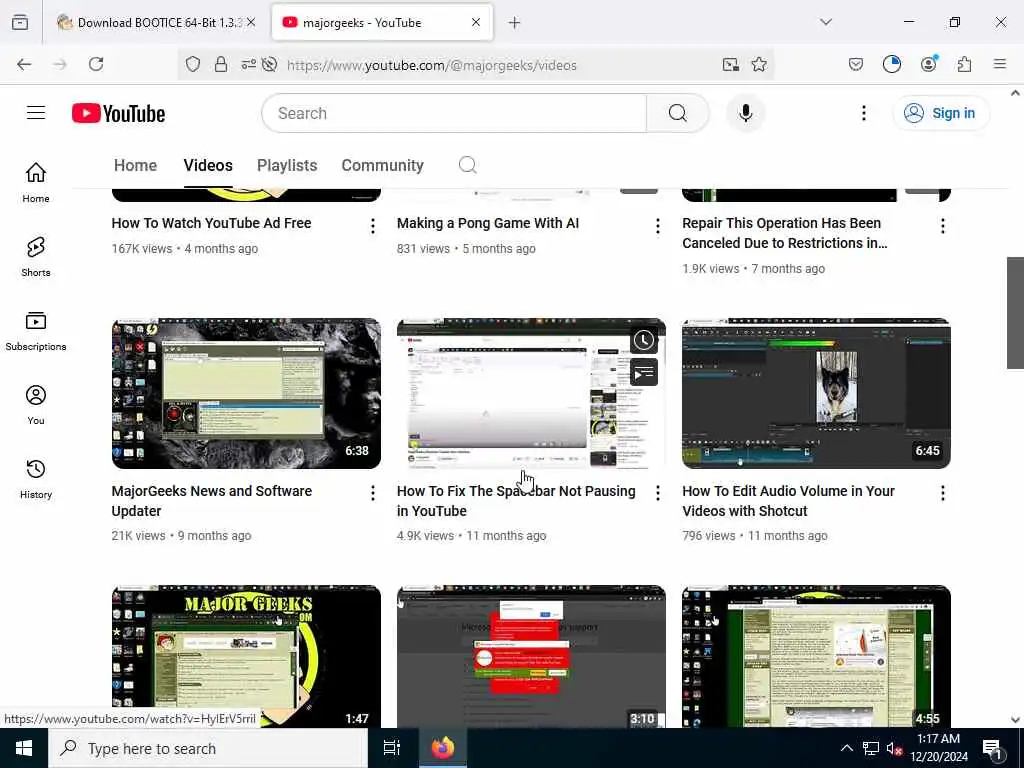Image resolution: width=1024 pixels, height=768 pixels.
Task: Open options for Spacebar Not Pausing video
Action: click(x=658, y=493)
